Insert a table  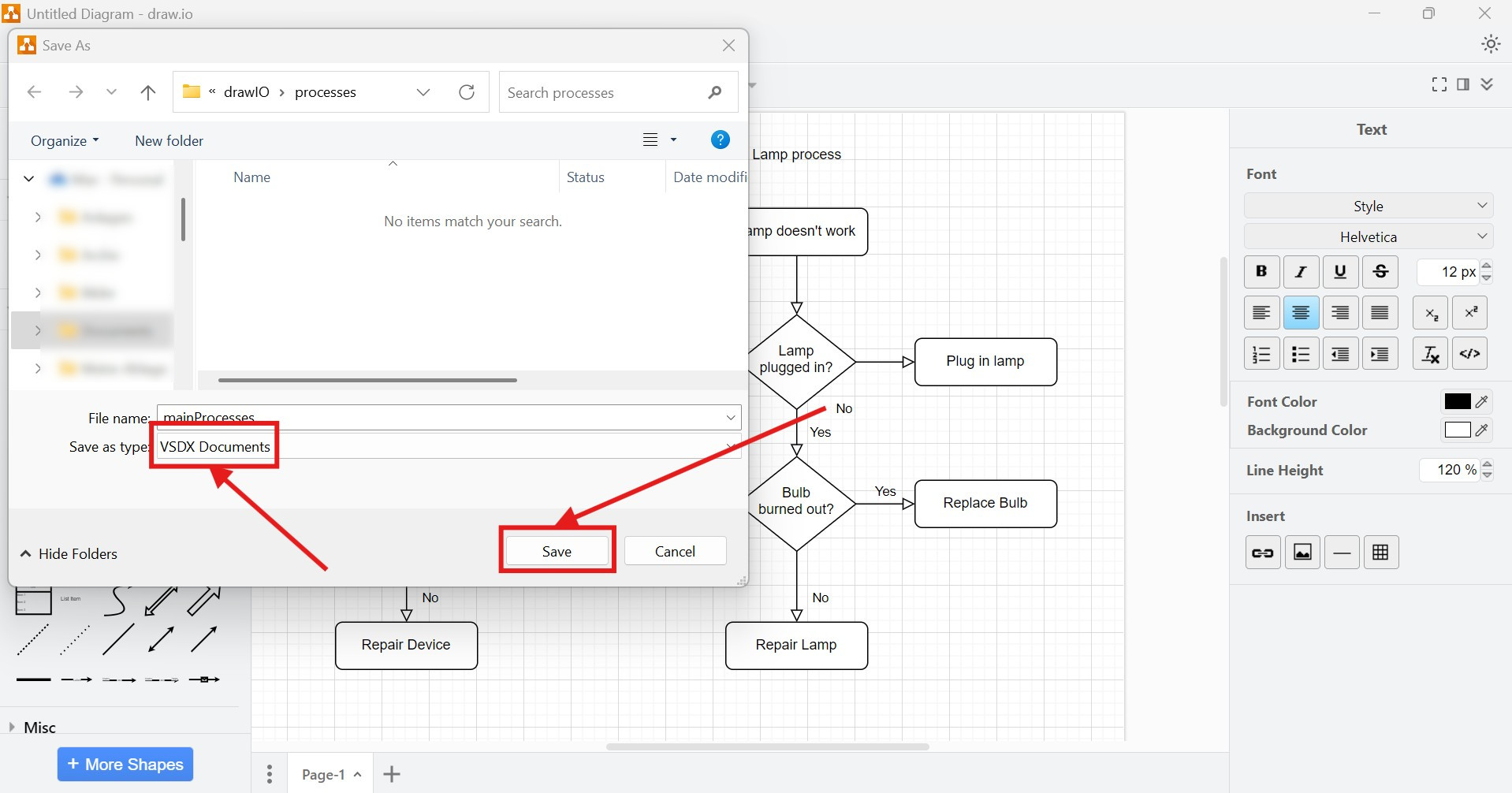(1381, 552)
